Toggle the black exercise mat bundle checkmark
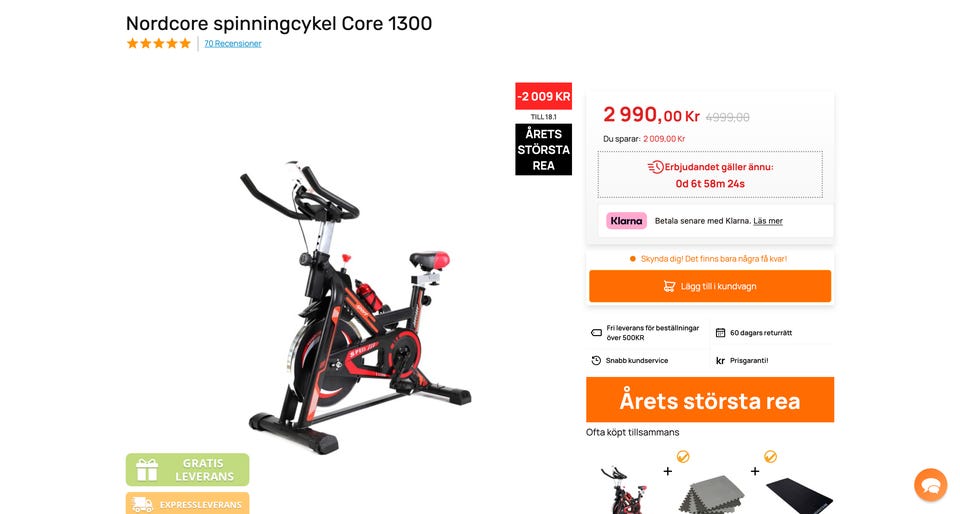960x514 pixels. [770, 456]
